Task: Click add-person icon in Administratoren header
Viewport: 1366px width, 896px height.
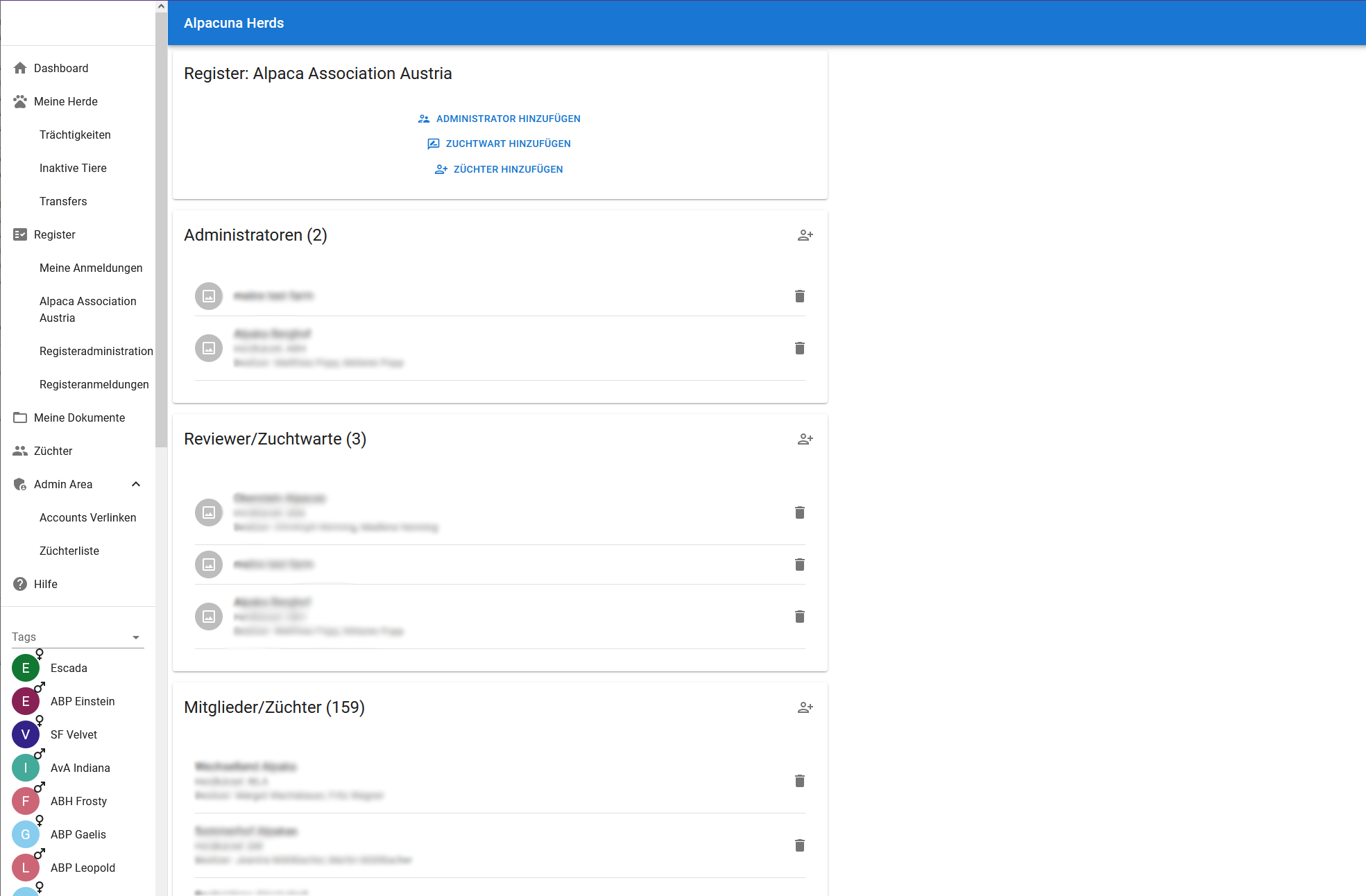Action: (805, 235)
